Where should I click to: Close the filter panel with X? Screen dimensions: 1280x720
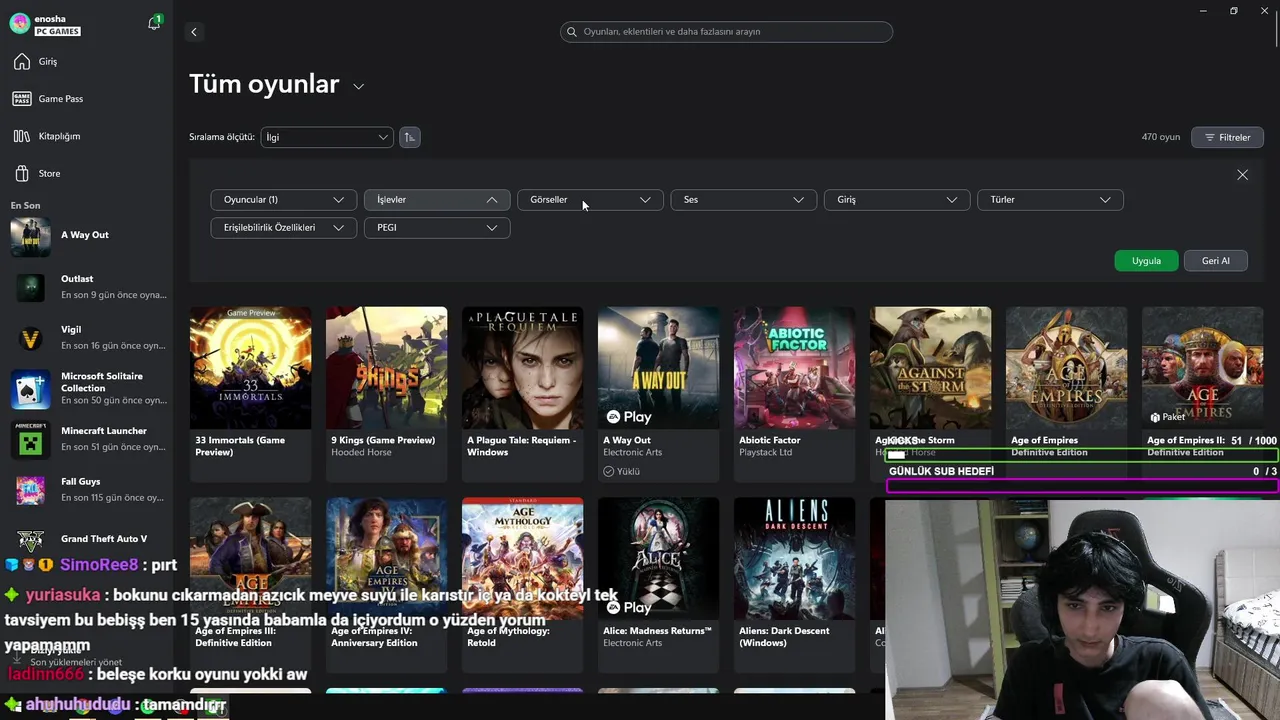[1242, 174]
